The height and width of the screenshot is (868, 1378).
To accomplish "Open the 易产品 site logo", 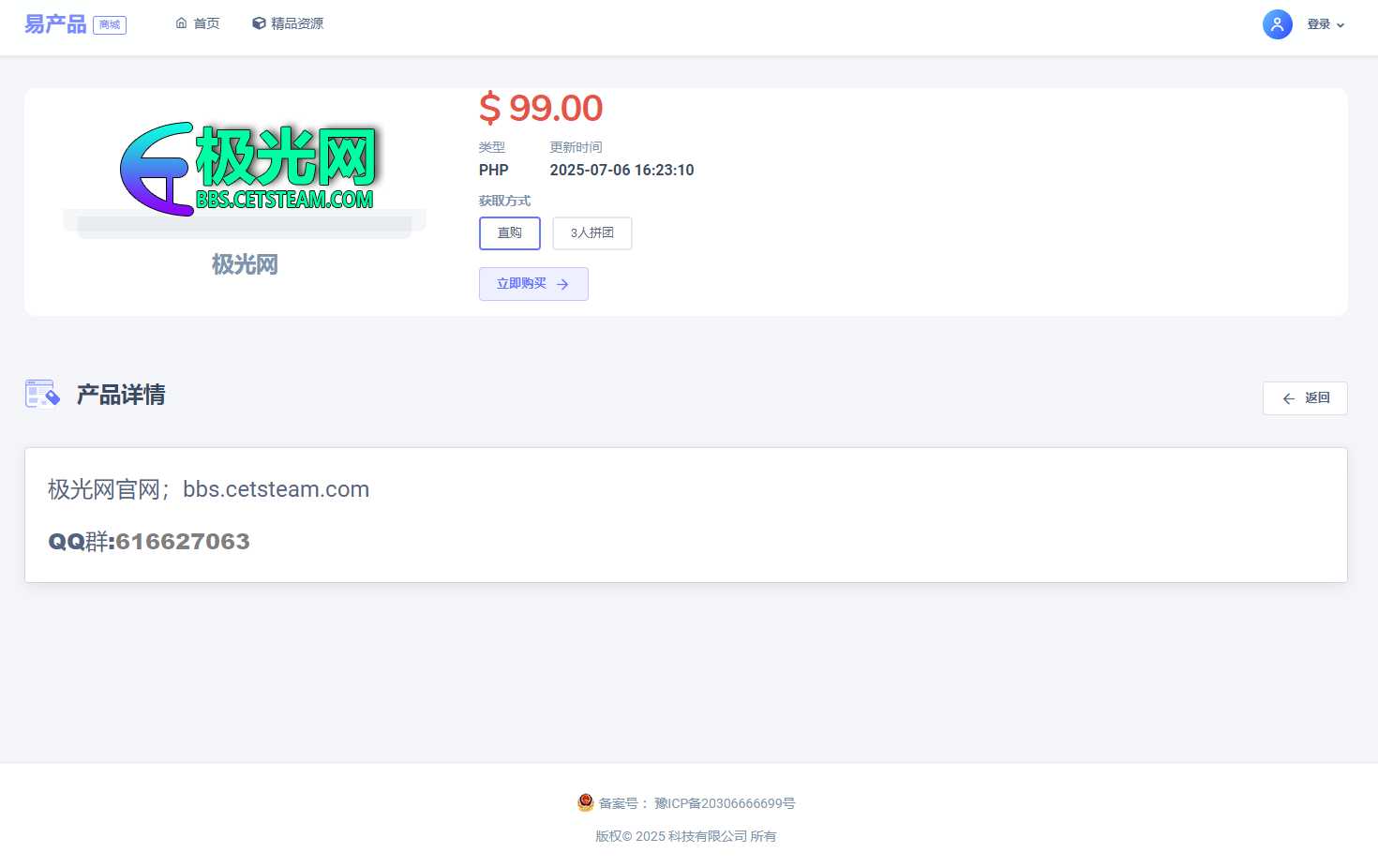I will pos(55,24).
